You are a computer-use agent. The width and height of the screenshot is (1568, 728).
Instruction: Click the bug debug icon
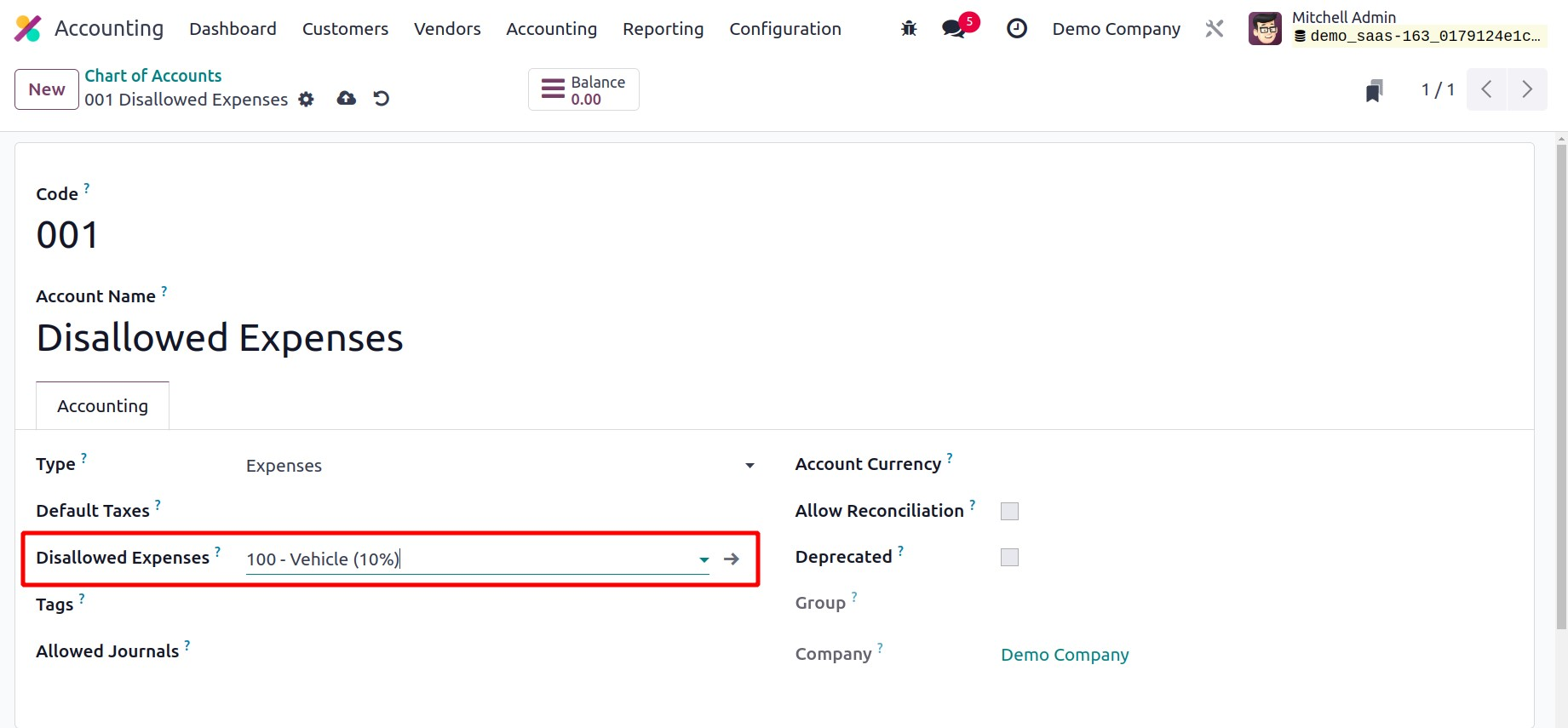[x=909, y=29]
